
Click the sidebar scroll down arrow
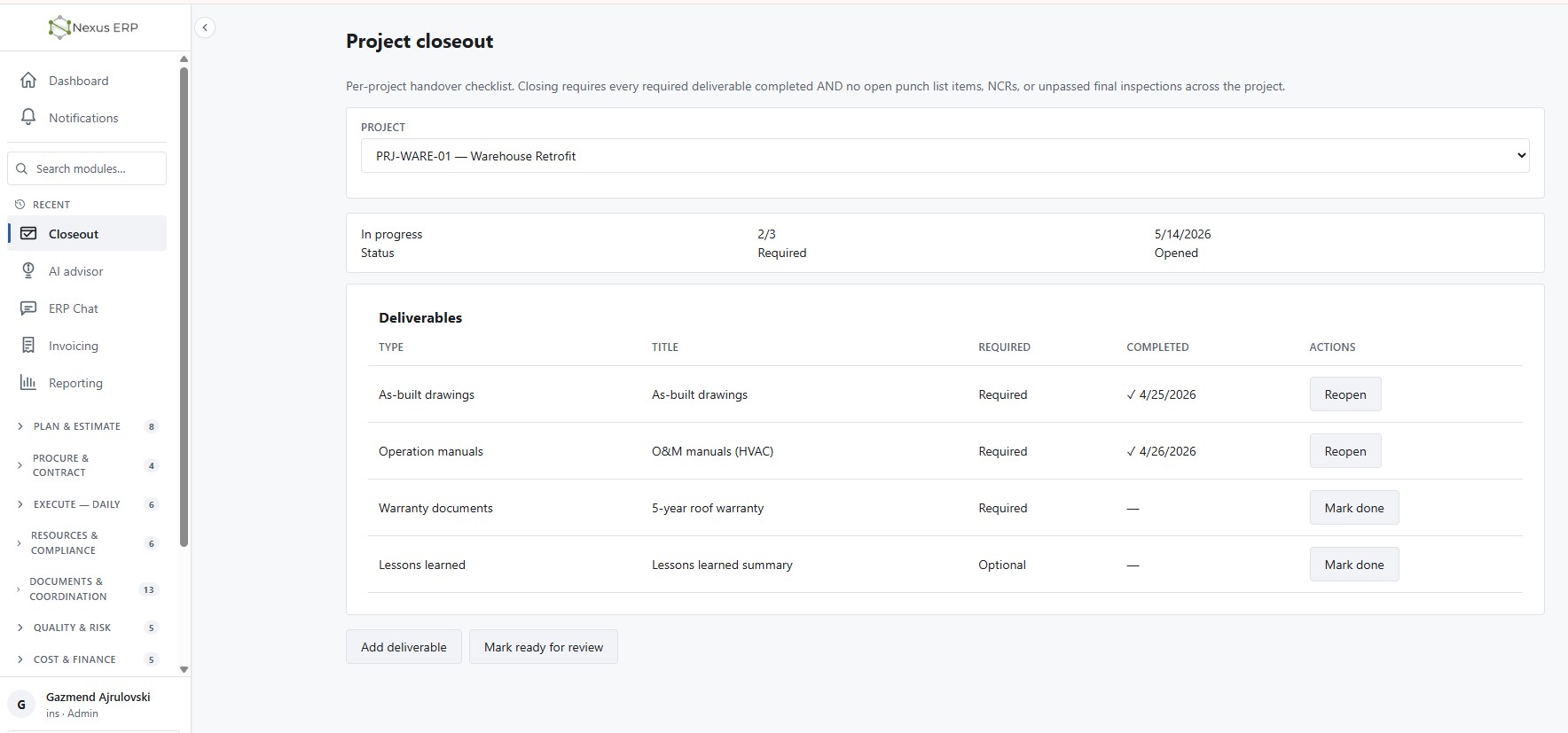point(184,670)
